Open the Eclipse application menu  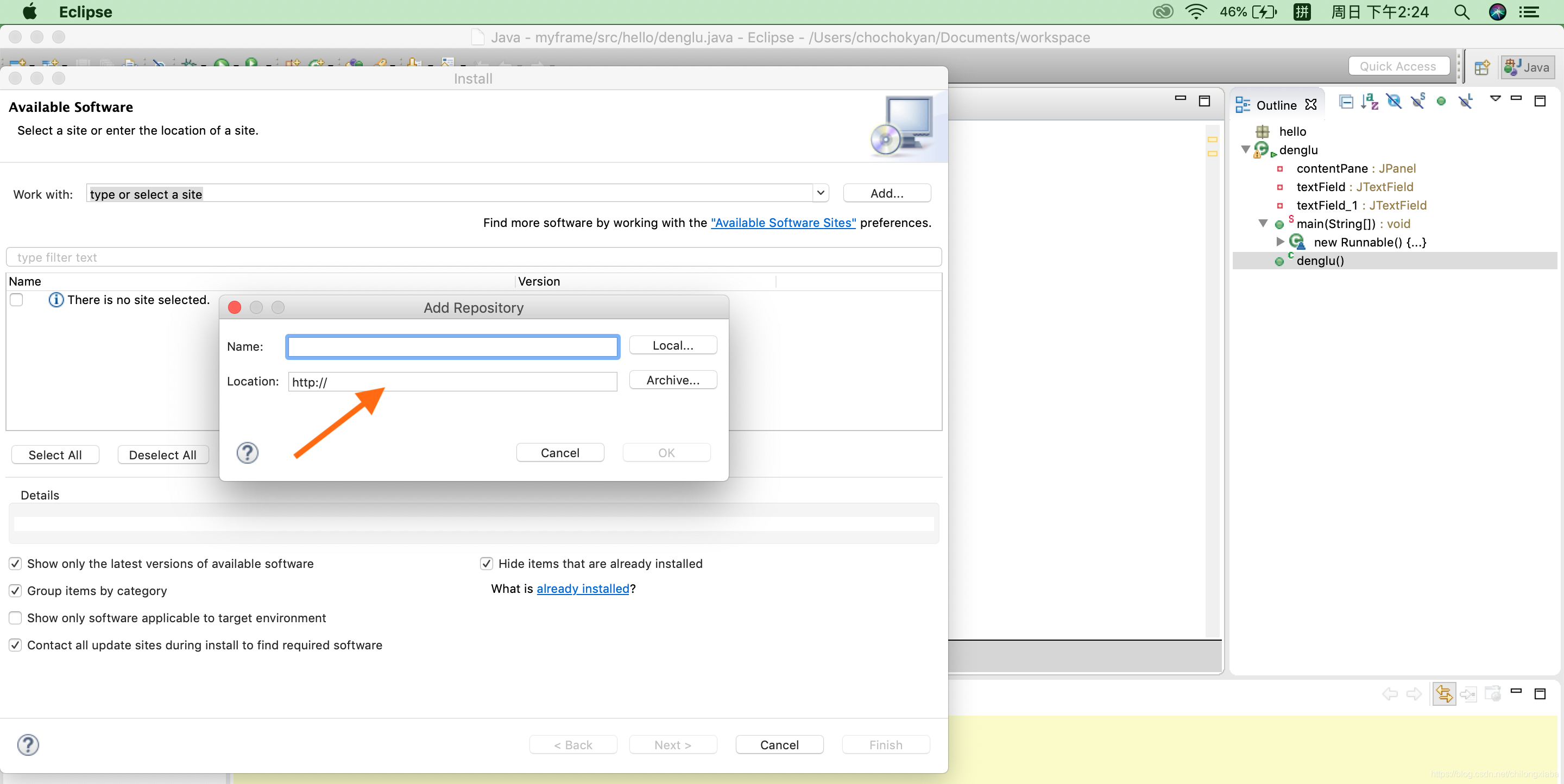pos(85,12)
